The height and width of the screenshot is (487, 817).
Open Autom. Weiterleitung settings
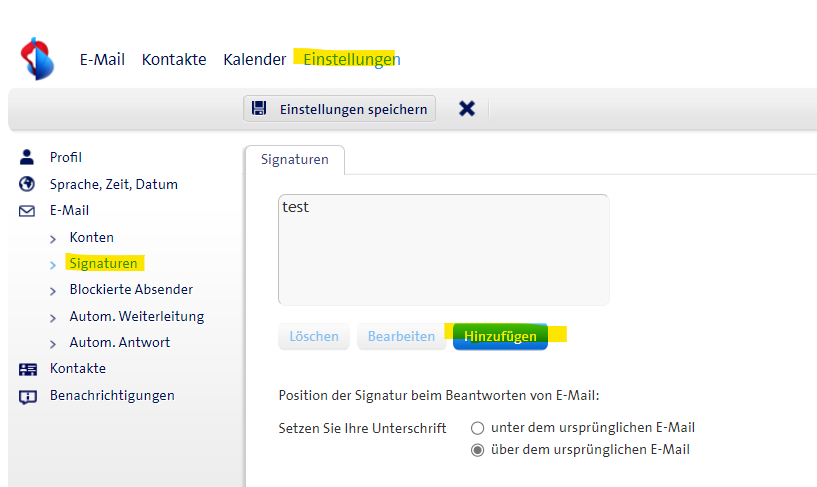pos(137,316)
